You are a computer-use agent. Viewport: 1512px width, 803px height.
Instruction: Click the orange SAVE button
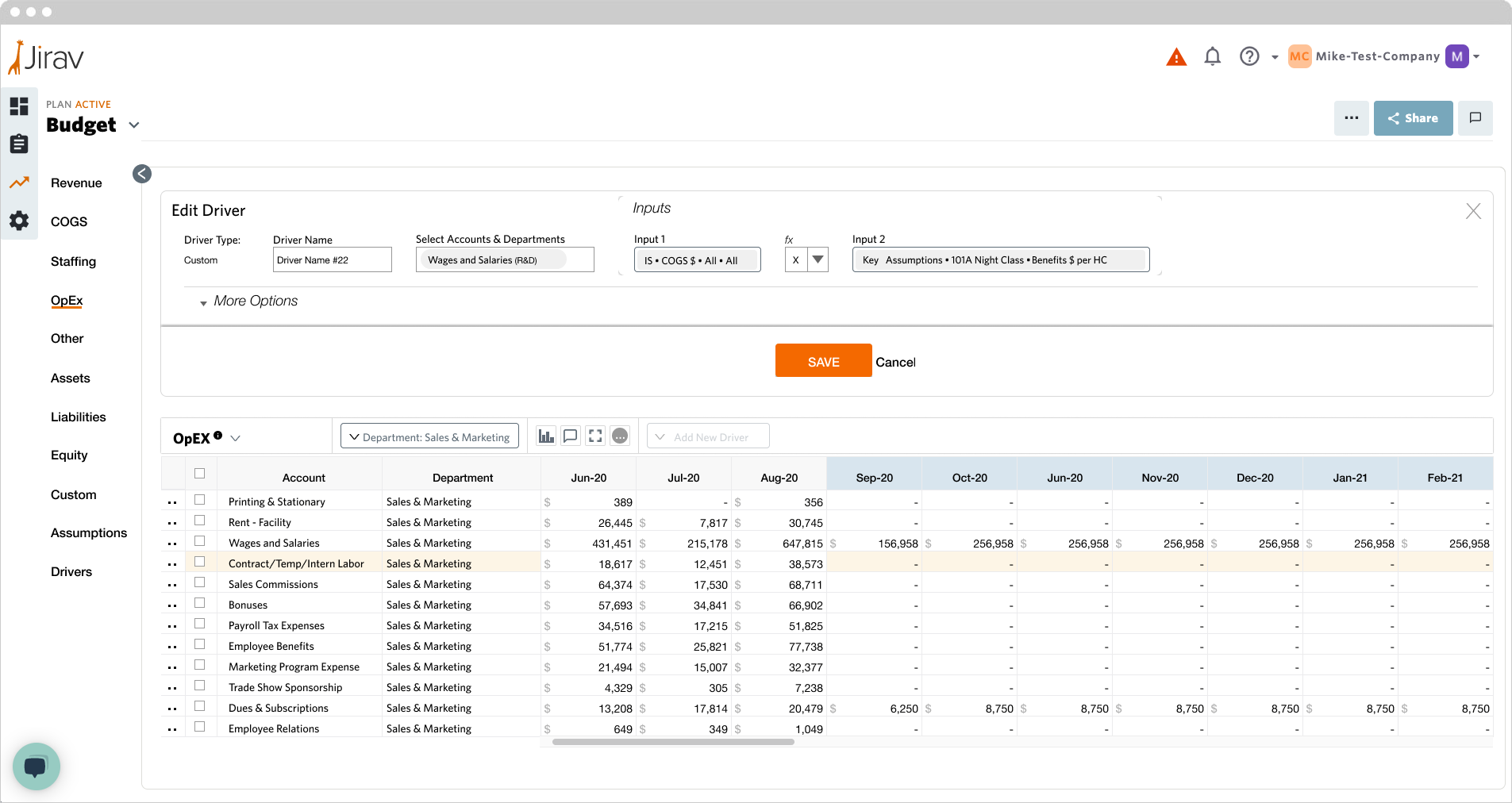823,361
